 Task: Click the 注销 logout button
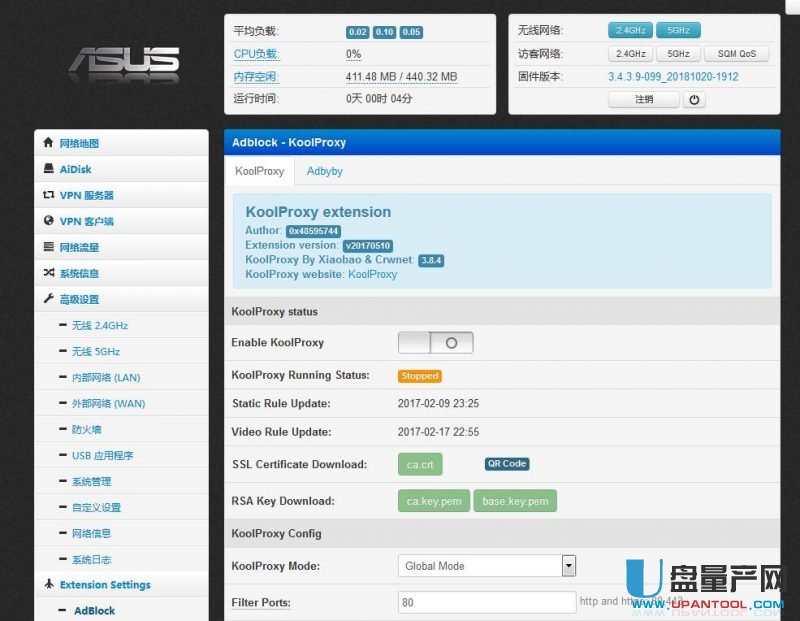pyautogui.click(x=644, y=100)
